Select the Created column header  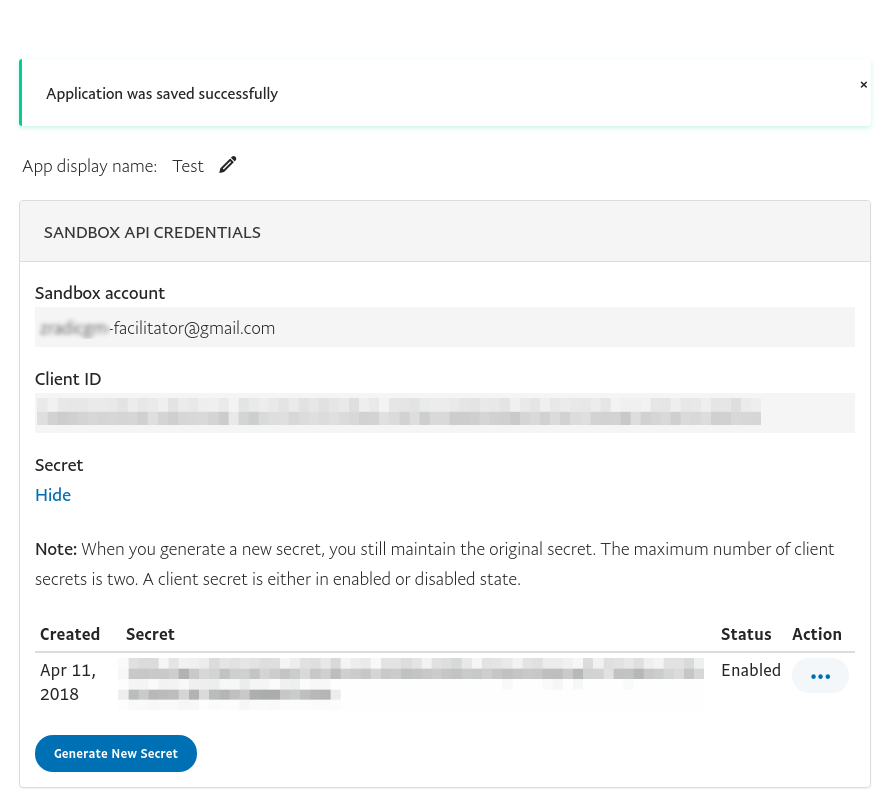pos(70,634)
